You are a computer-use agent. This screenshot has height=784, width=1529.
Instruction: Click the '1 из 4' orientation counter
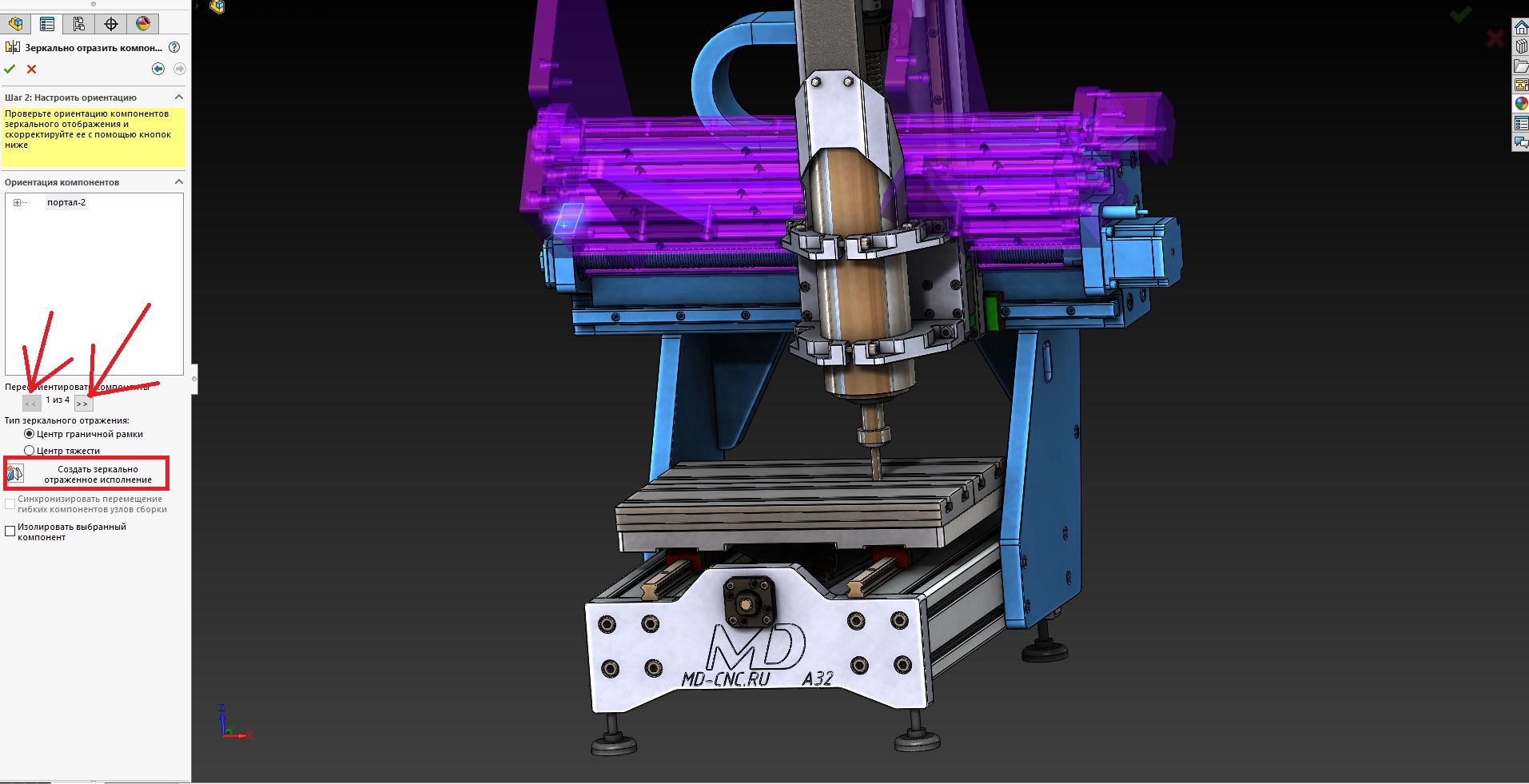pyautogui.click(x=58, y=400)
